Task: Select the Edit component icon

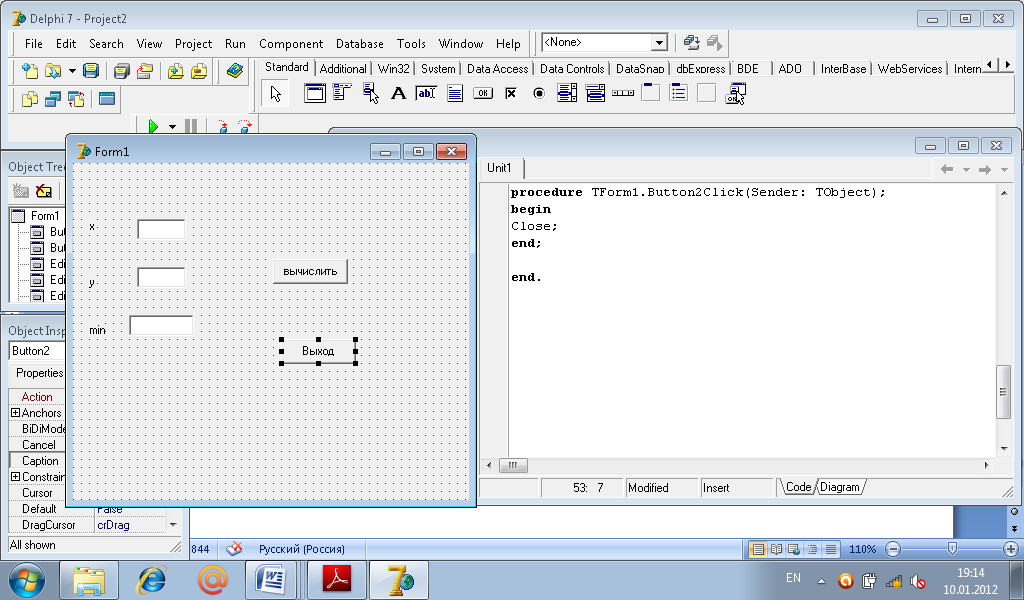Action: 426,93
